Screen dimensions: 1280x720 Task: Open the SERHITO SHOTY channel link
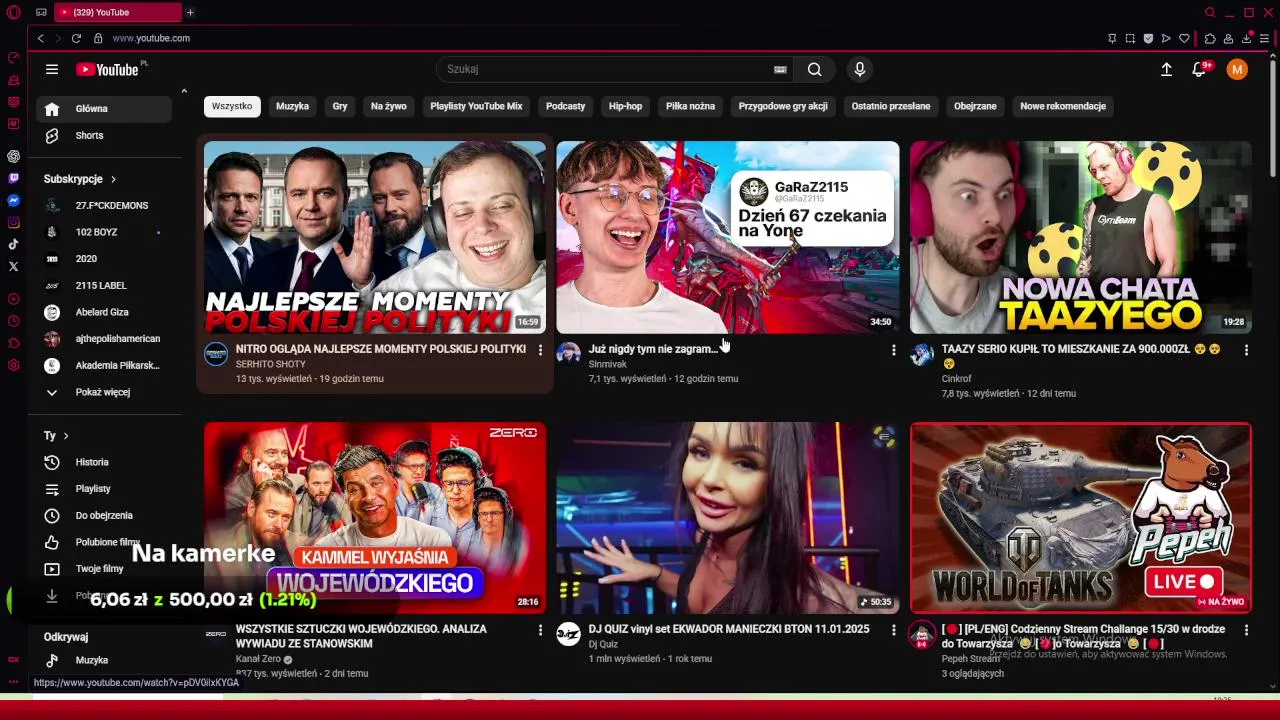click(271, 364)
